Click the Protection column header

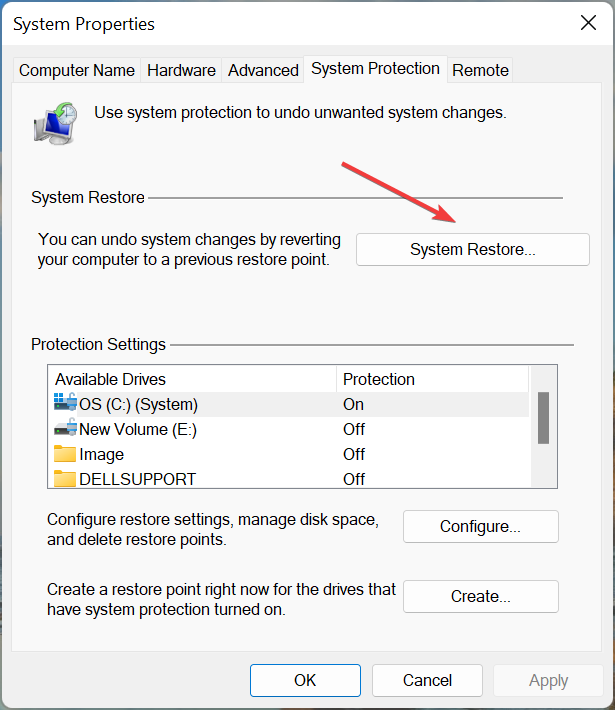point(379,379)
